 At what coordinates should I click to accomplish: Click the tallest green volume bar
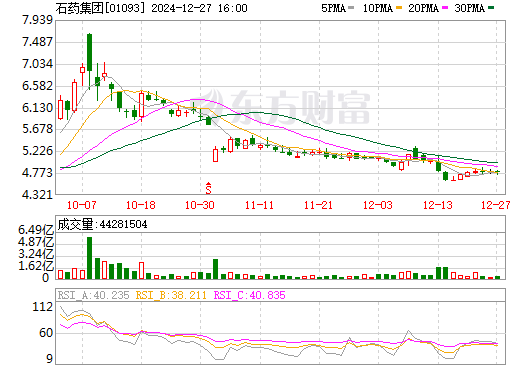click(x=89, y=258)
